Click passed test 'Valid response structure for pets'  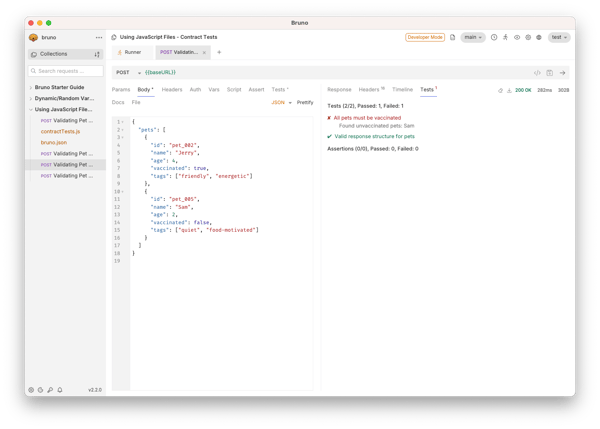[374, 137]
